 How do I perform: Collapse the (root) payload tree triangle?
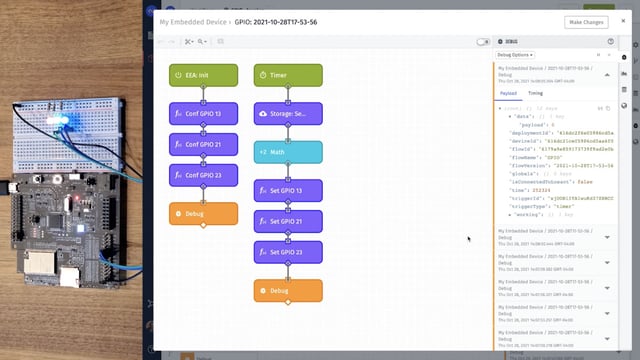click(x=500, y=109)
